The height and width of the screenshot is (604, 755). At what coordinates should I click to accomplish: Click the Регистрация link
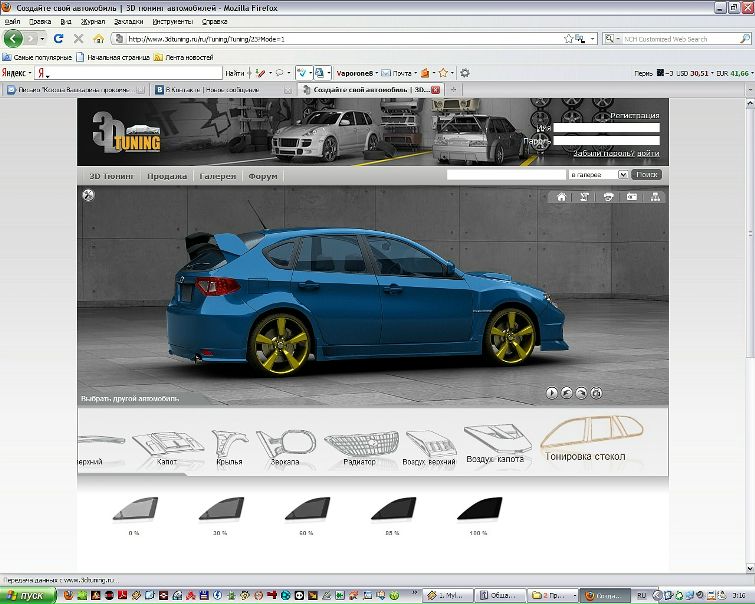pos(635,116)
